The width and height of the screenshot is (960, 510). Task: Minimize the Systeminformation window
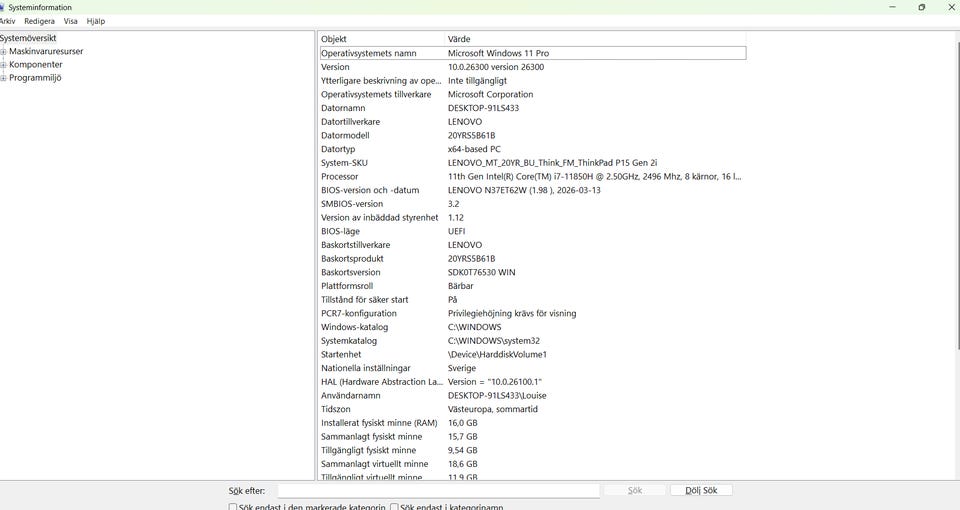(x=892, y=7)
